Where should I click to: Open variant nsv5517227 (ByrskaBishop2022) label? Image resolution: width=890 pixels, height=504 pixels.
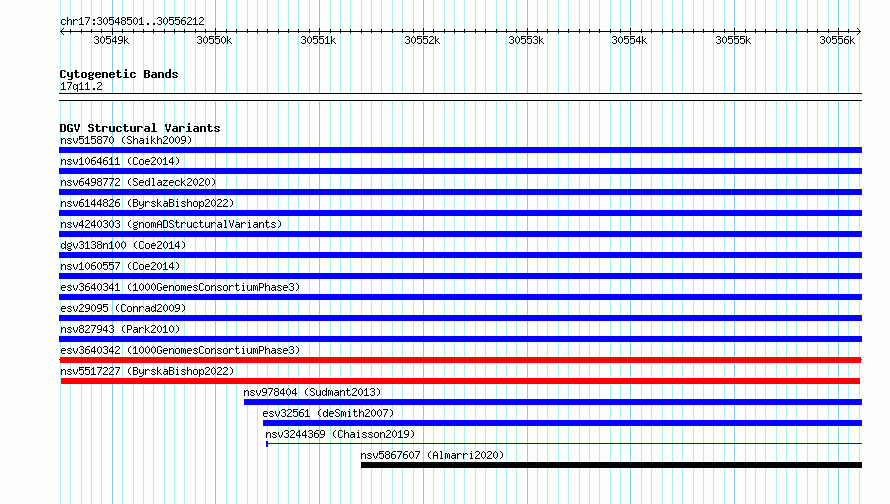(147, 371)
